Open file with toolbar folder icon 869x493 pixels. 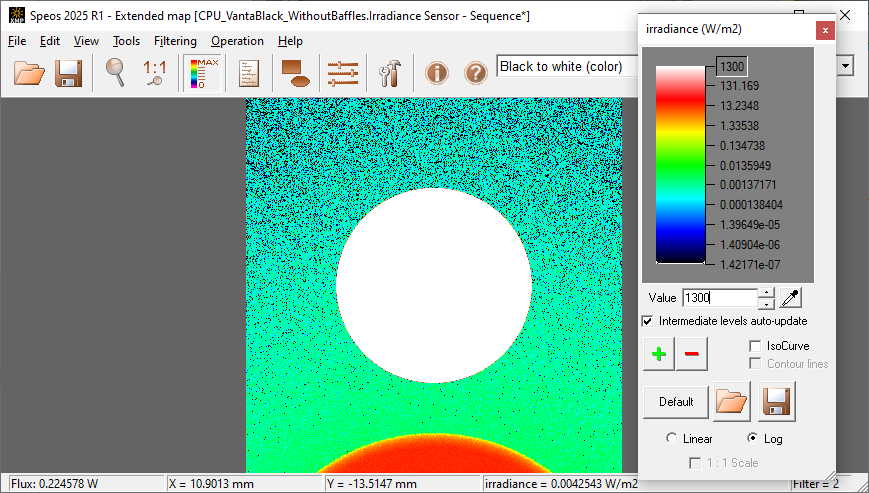(29, 73)
